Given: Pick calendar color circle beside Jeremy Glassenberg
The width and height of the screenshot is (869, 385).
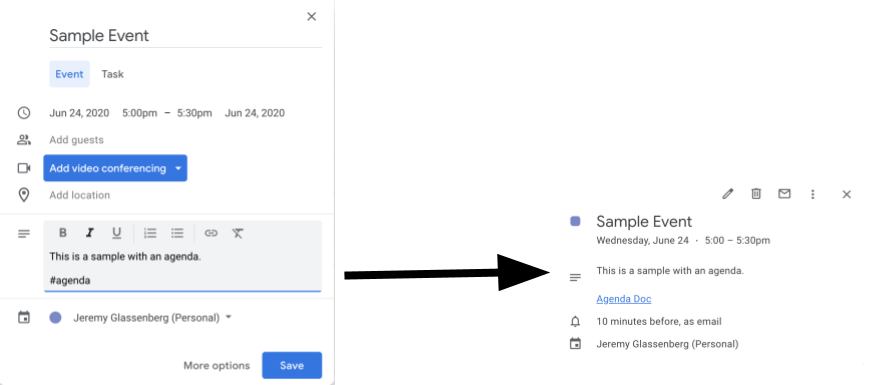Looking at the screenshot, I should 55,318.
